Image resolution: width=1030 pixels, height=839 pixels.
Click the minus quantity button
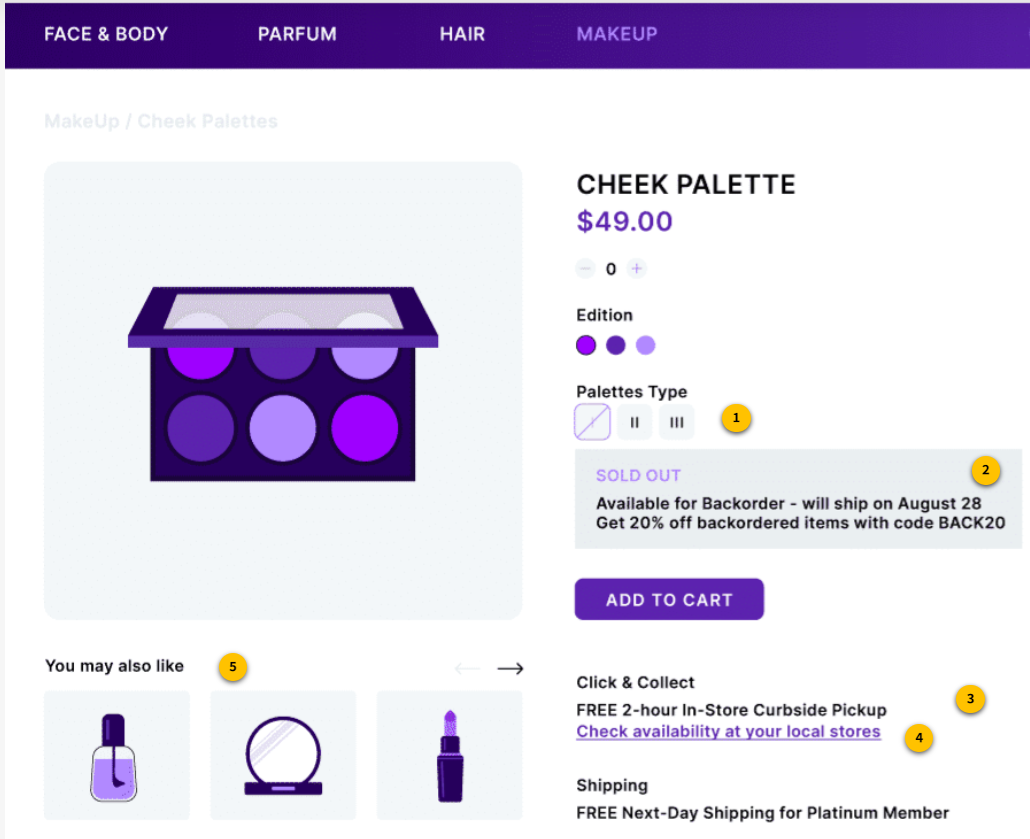[586, 269]
